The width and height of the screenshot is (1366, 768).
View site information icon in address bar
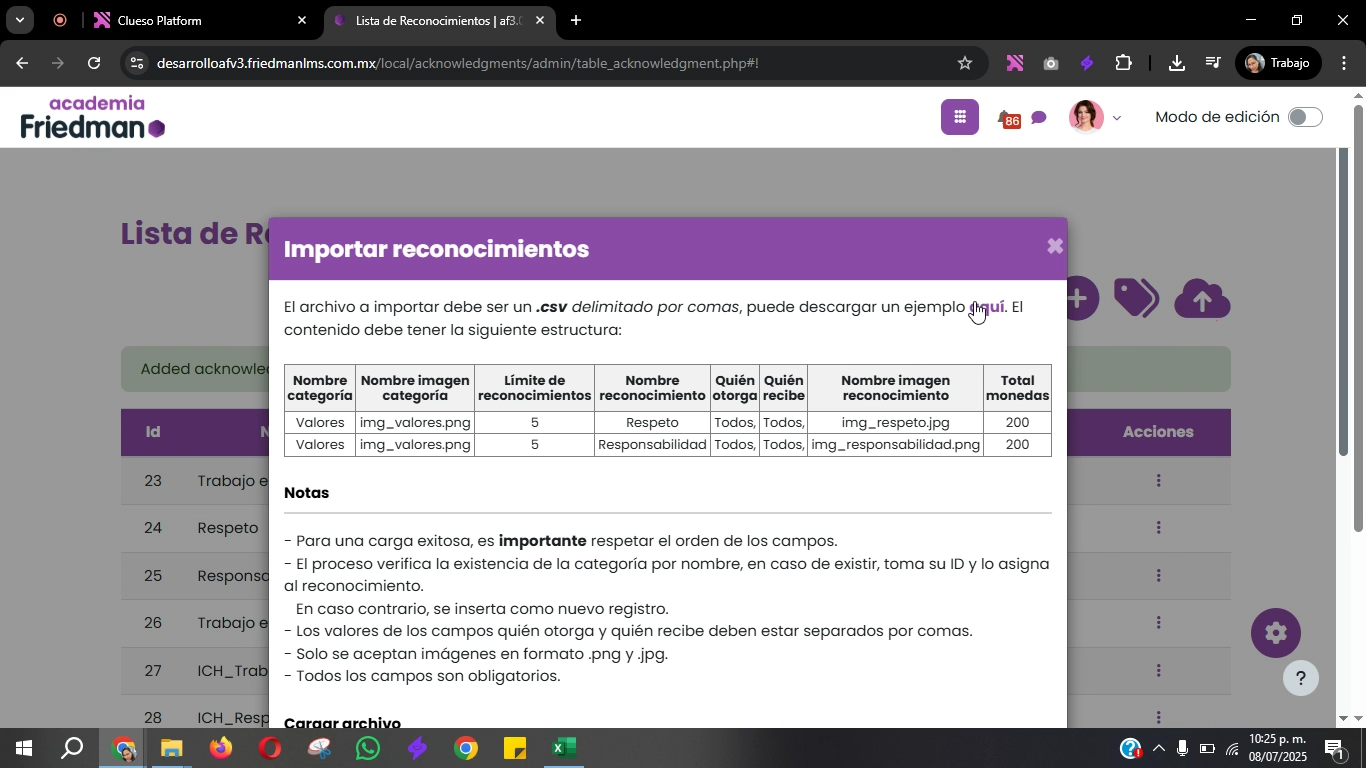point(137,63)
